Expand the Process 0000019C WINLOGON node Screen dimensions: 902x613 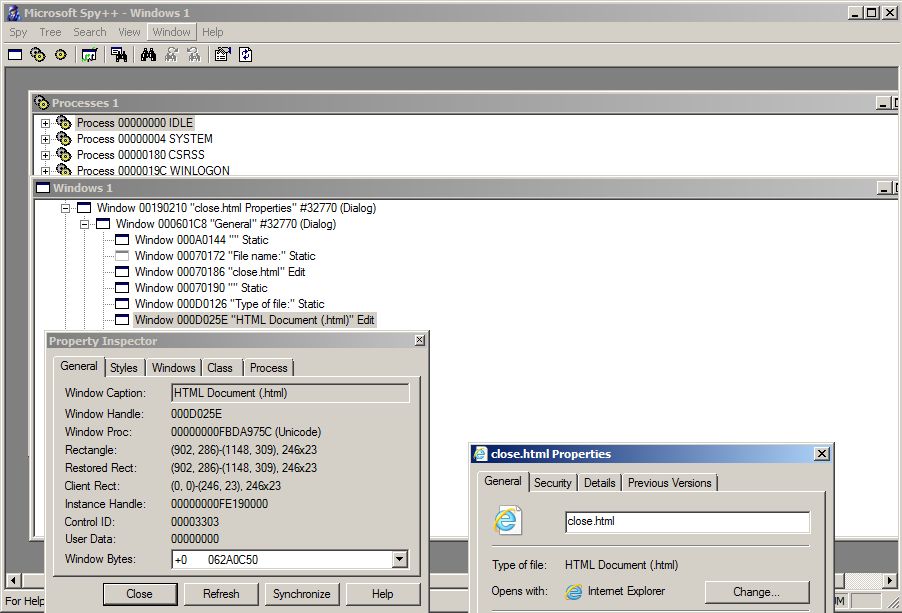tap(45, 171)
